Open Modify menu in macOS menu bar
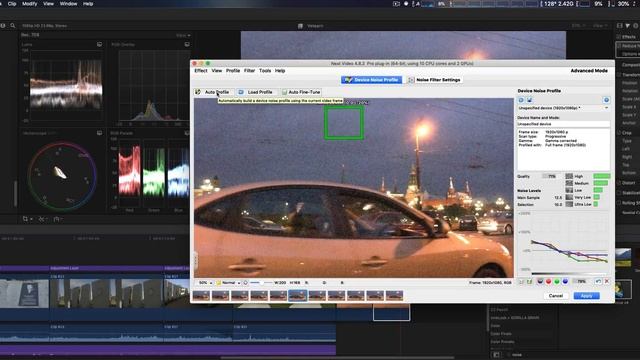640x360 pixels. 29,4
